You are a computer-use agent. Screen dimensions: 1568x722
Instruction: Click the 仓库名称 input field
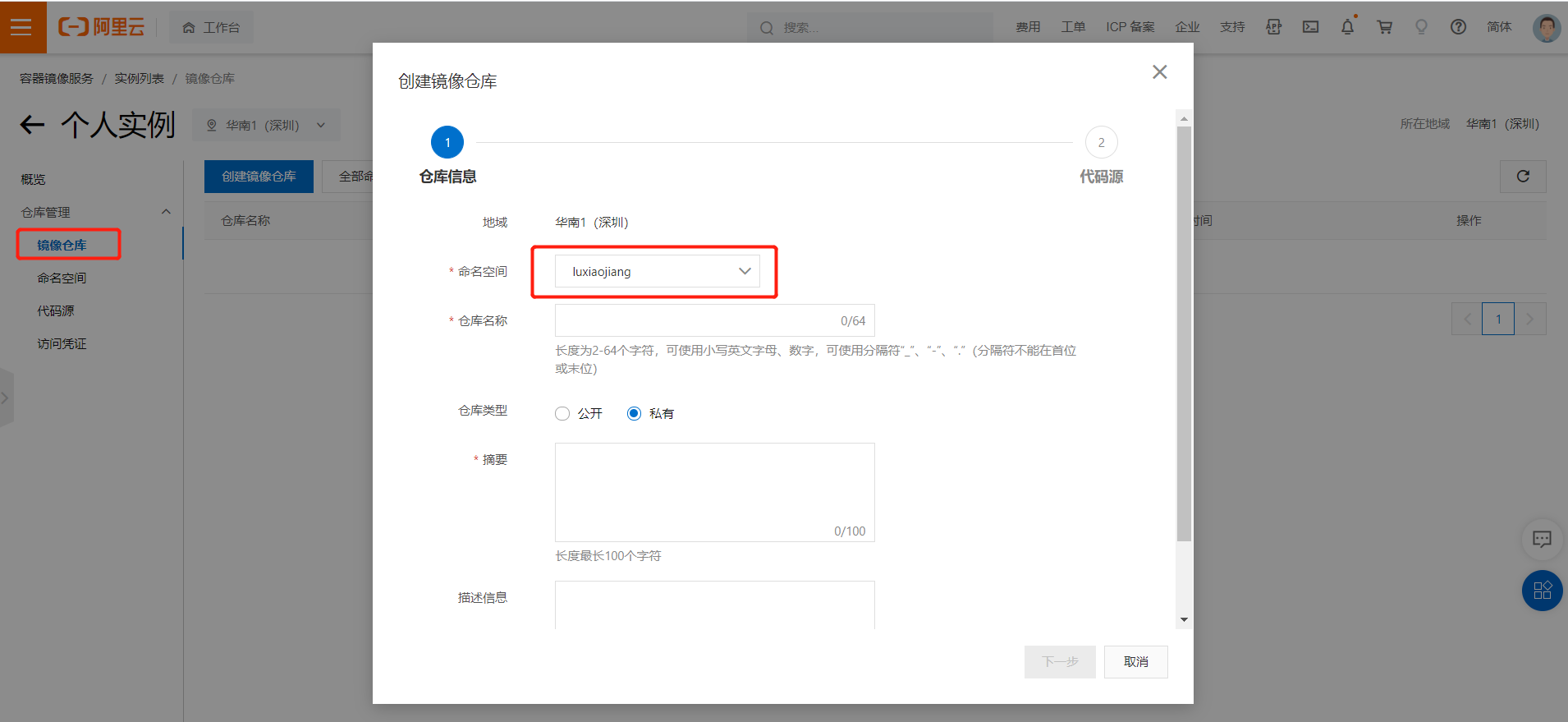click(694, 321)
